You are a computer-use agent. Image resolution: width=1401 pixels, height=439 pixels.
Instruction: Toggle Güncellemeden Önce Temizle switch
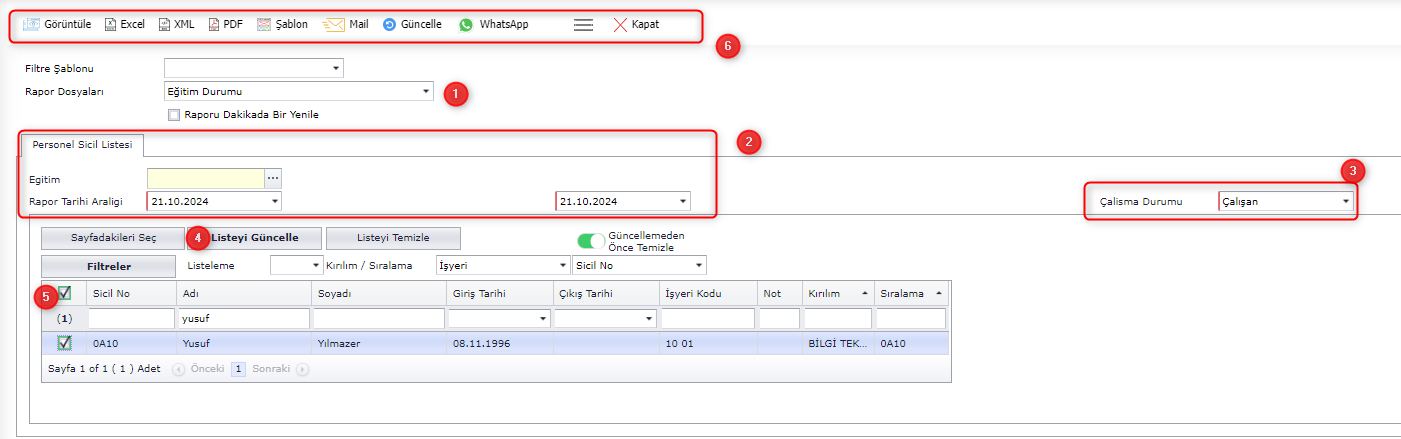point(592,241)
